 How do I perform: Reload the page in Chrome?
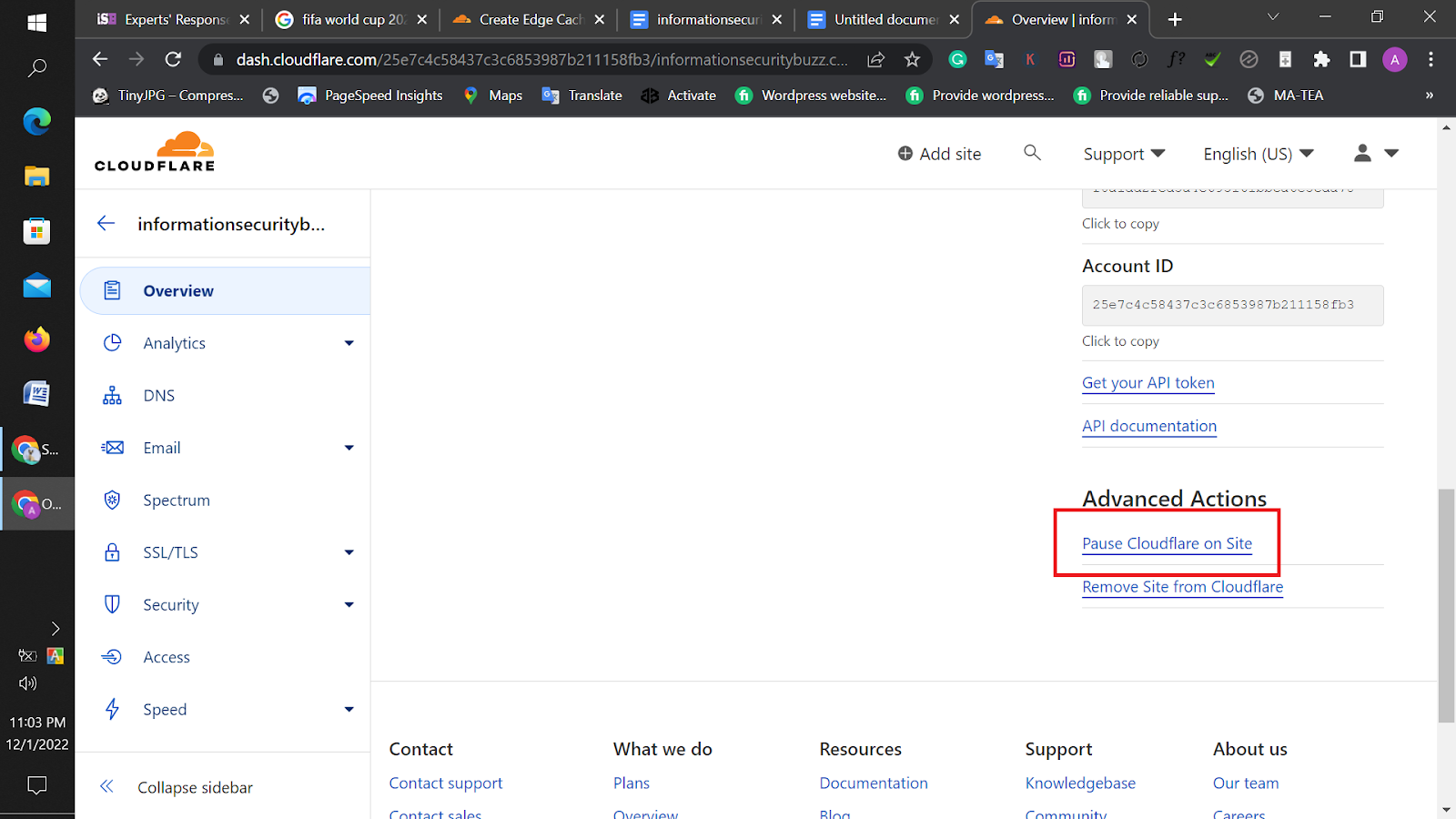[173, 59]
